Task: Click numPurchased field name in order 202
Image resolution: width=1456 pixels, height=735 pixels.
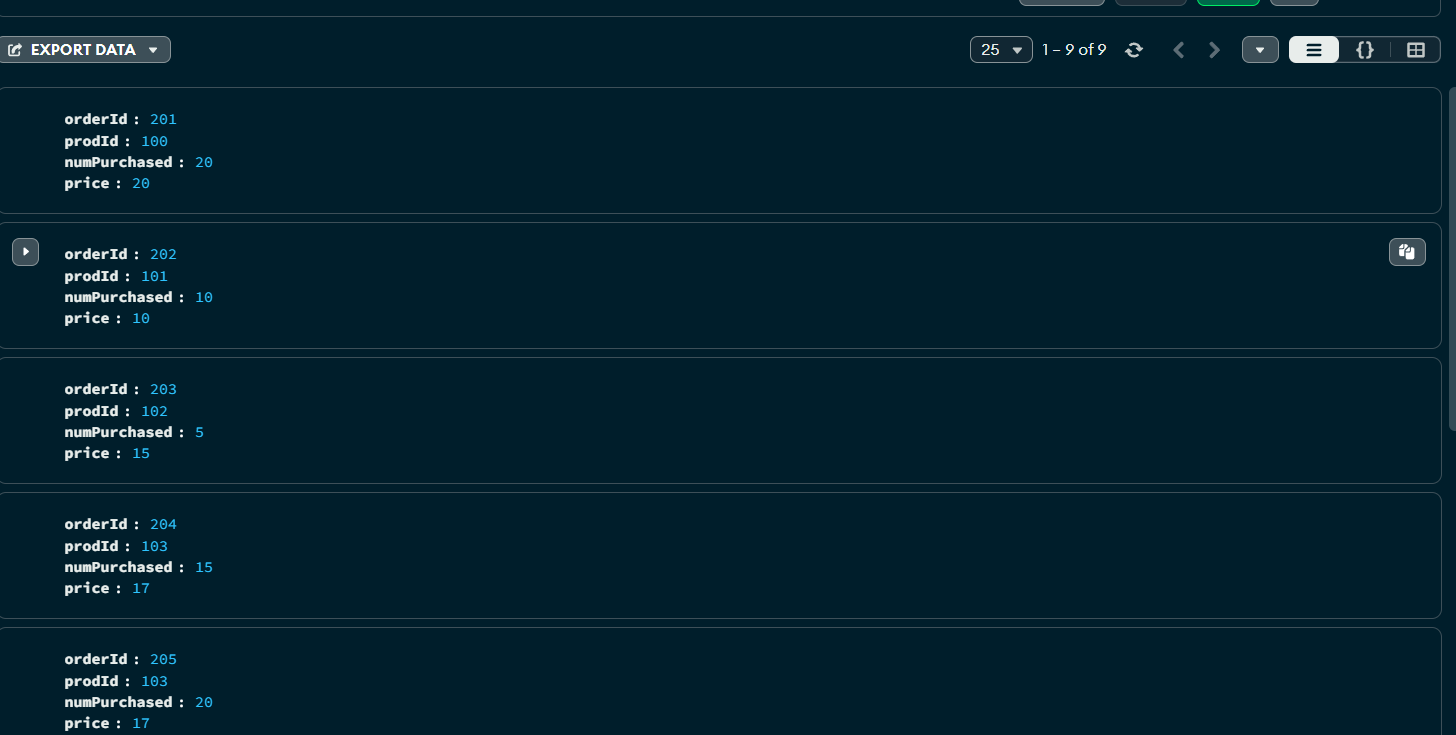Action: (x=118, y=297)
